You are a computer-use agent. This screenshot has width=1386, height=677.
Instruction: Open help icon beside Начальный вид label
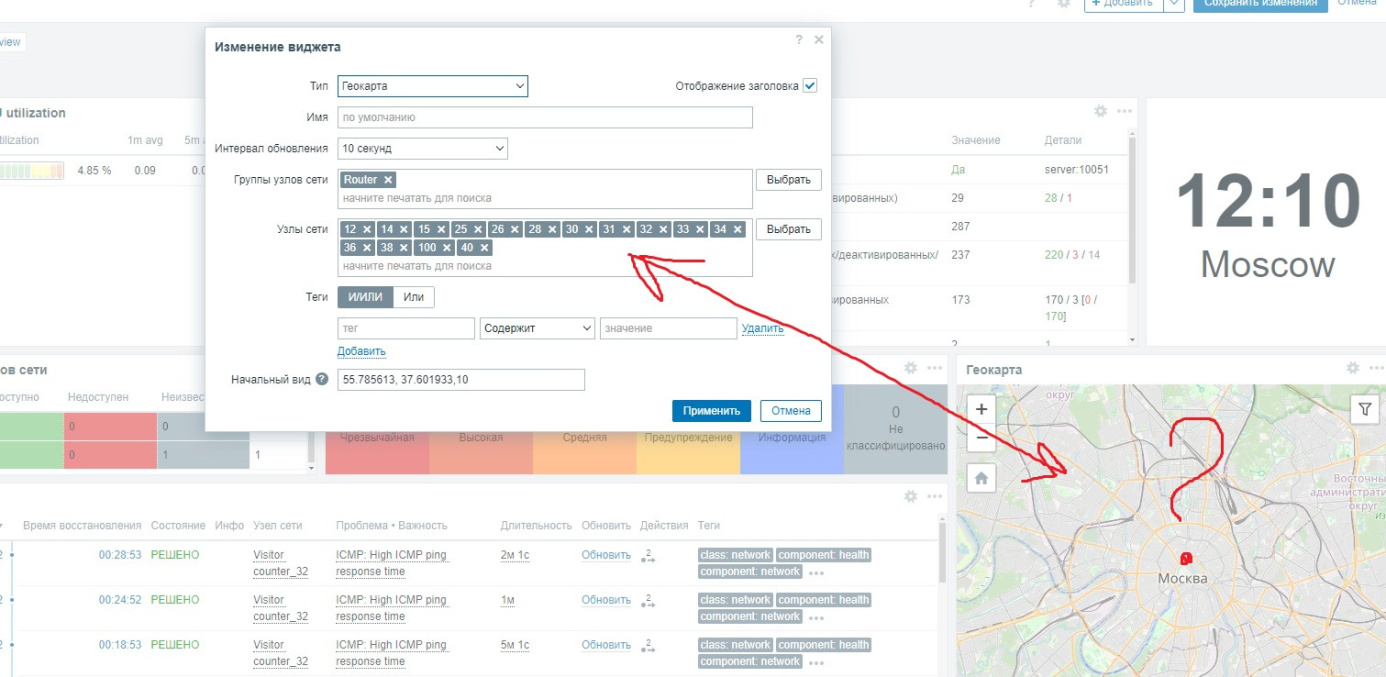coord(322,379)
